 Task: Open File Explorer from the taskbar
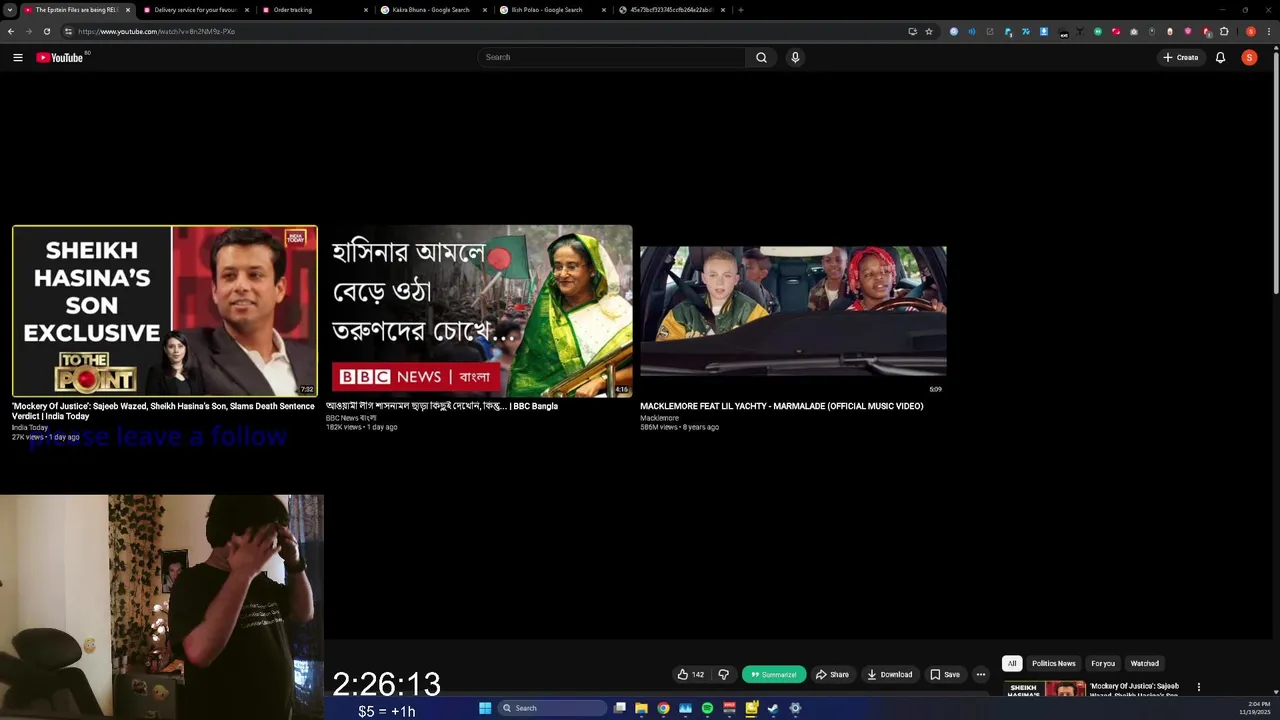tap(641, 708)
